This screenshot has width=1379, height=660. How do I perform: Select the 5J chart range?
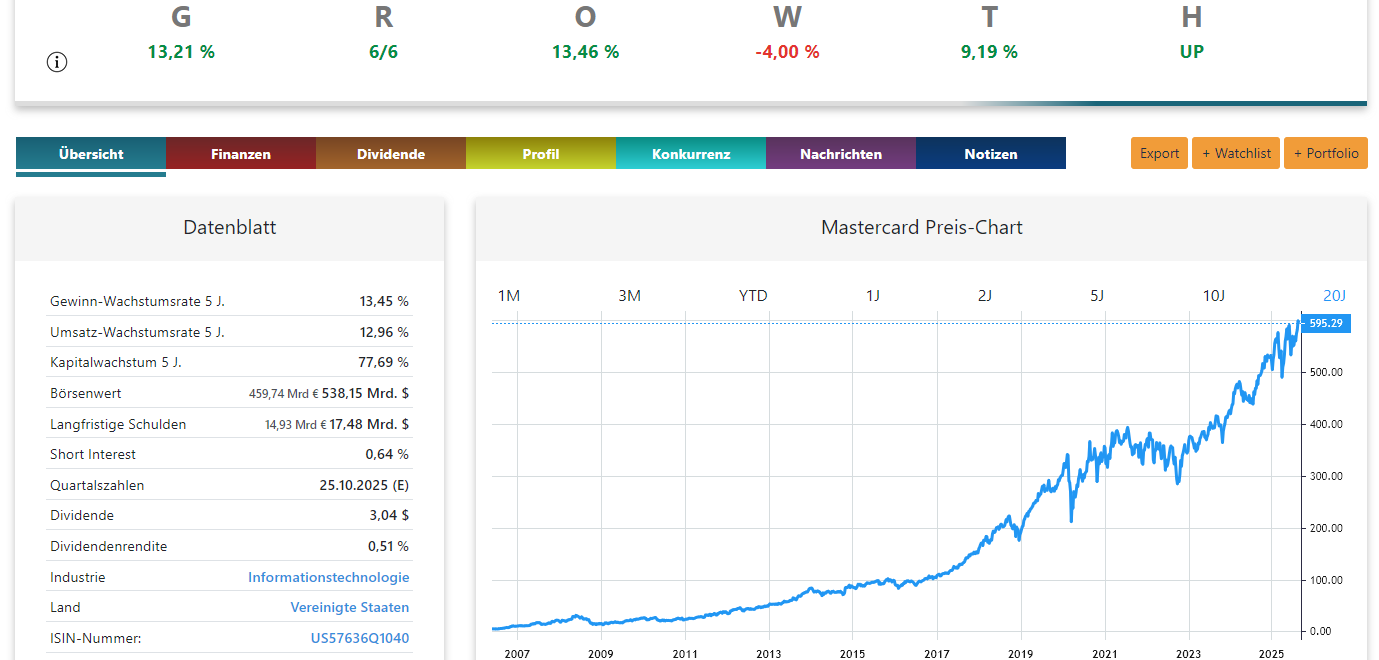pos(1097,296)
